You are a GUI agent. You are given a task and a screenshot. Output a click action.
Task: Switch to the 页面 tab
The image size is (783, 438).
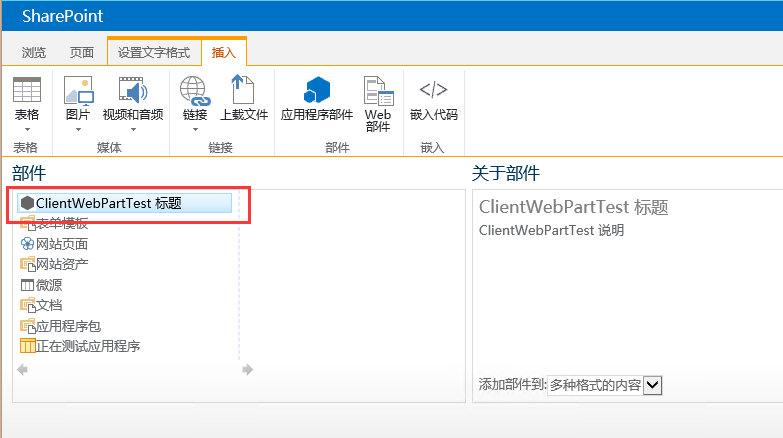click(x=81, y=52)
